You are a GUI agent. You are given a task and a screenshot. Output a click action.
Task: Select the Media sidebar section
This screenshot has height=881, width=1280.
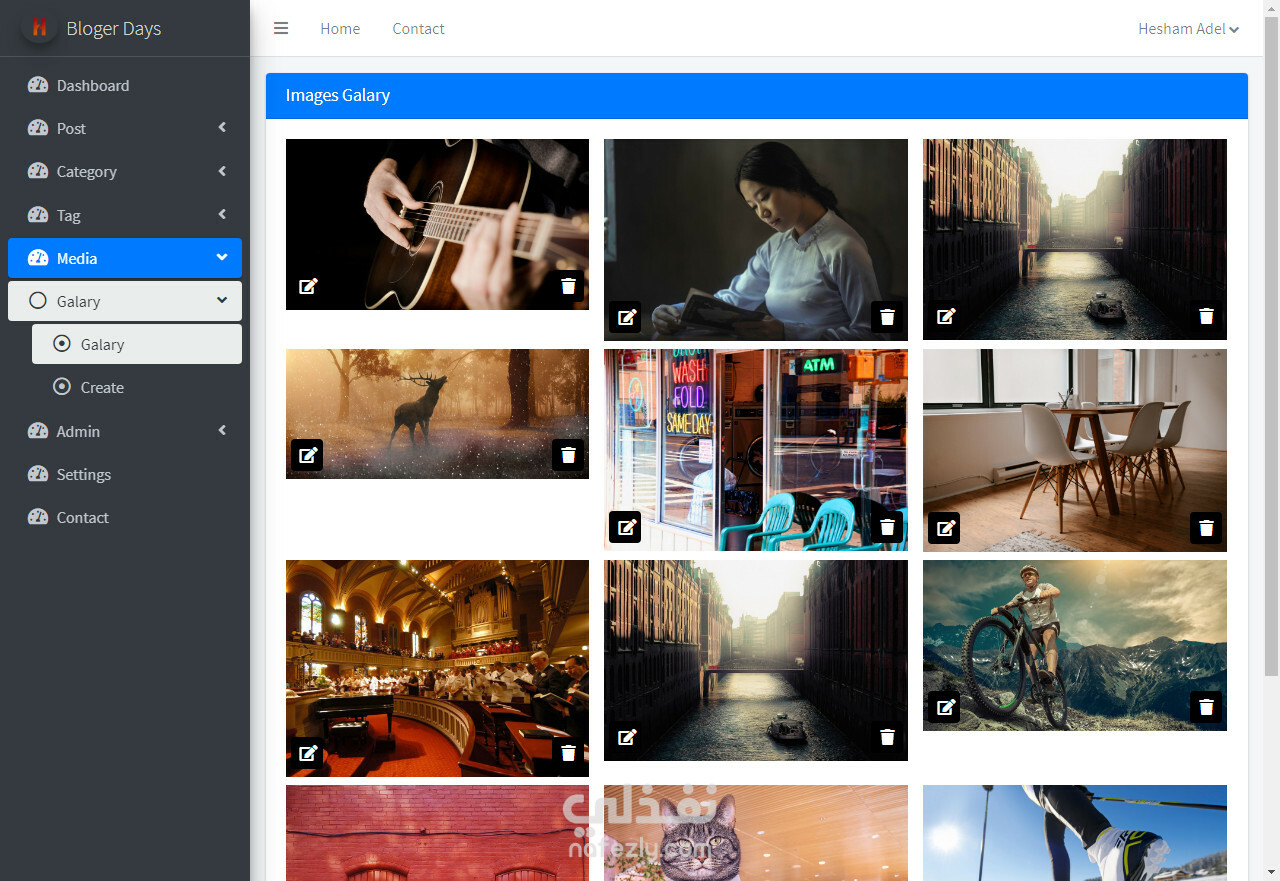pos(125,258)
